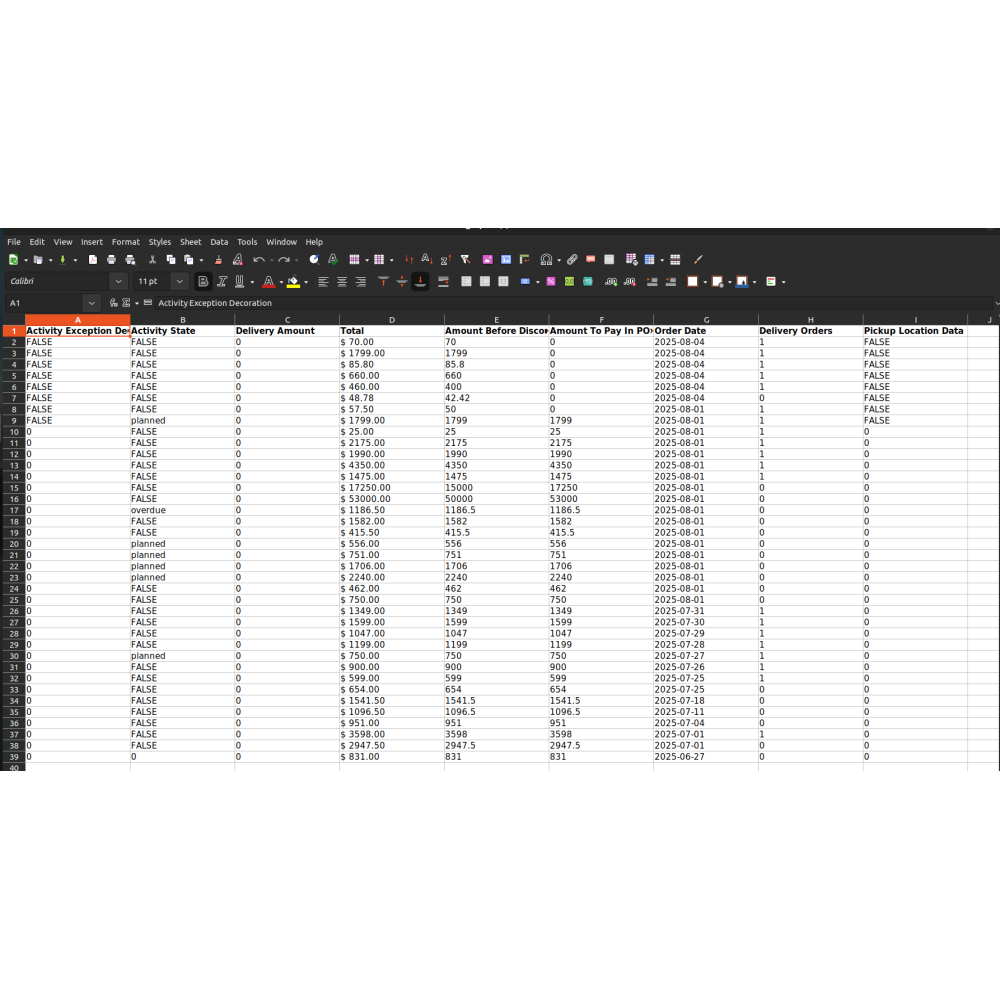The image size is (1000, 1000).
Task: Toggle underline formatting
Action: [239, 282]
